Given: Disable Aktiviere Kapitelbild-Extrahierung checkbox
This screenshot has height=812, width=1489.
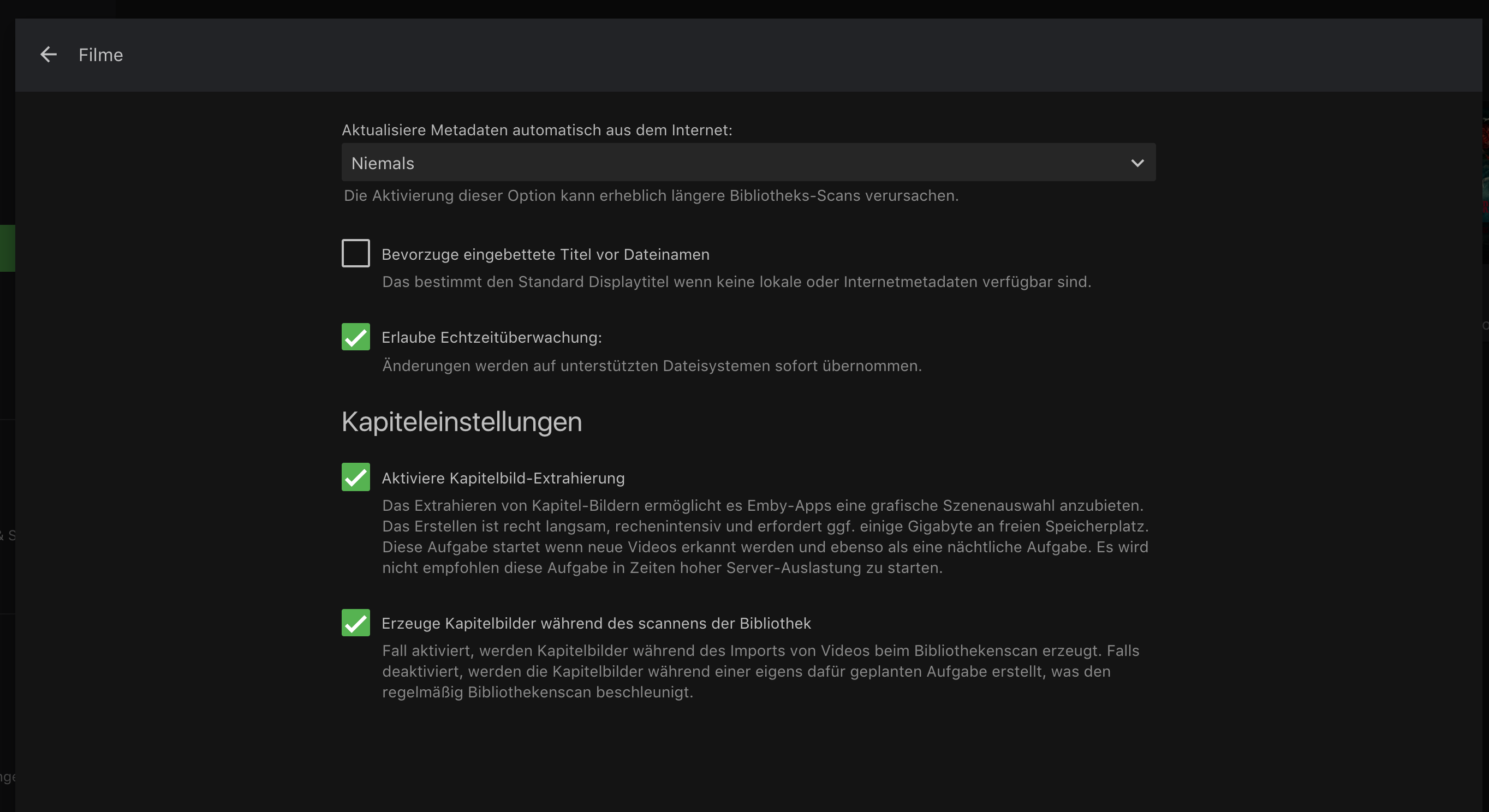Looking at the screenshot, I should tap(355, 477).
